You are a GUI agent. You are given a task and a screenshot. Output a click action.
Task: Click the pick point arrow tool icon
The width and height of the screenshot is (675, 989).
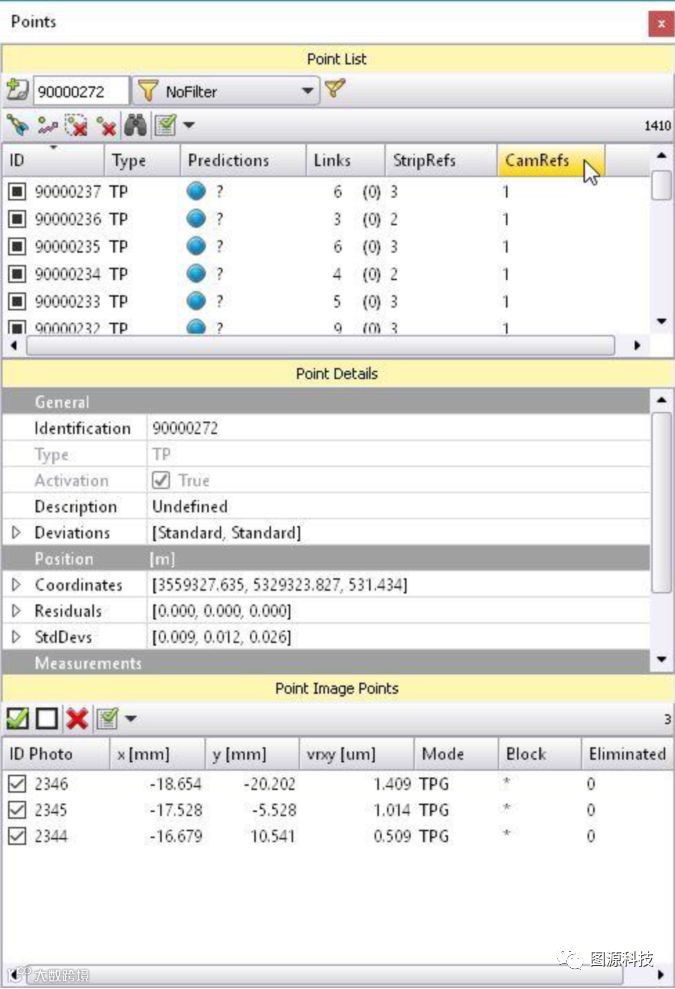18,126
